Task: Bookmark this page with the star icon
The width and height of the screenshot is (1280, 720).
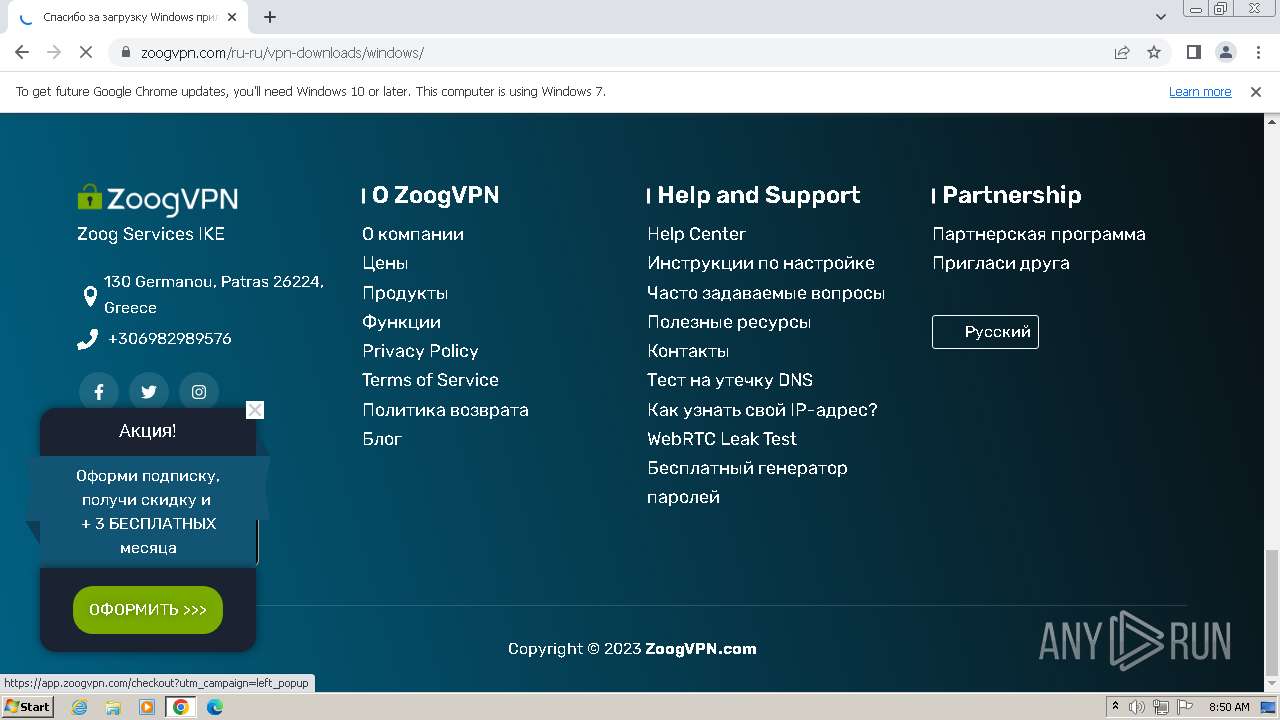Action: pos(1154,53)
